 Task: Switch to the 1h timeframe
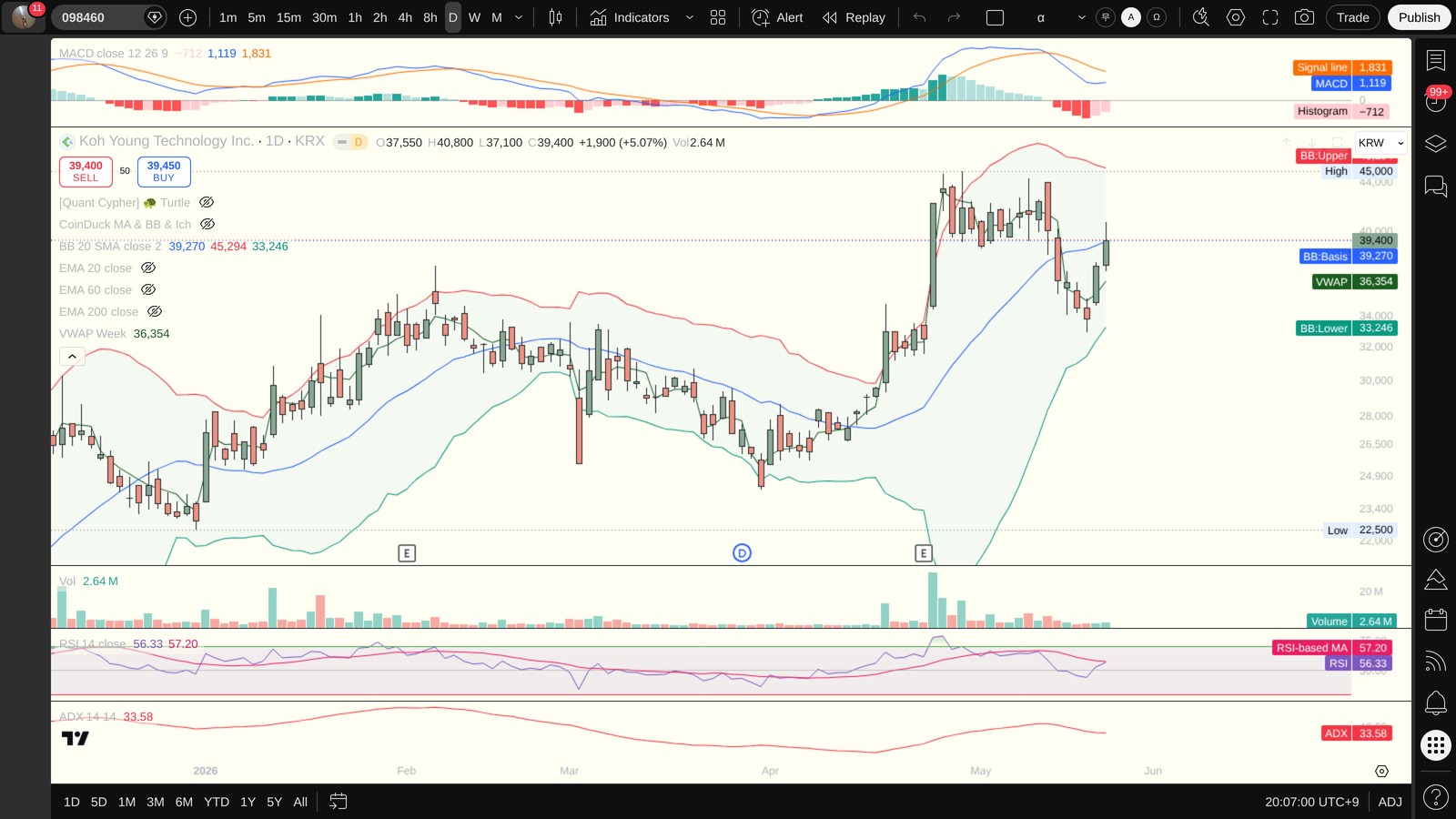(355, 17)
